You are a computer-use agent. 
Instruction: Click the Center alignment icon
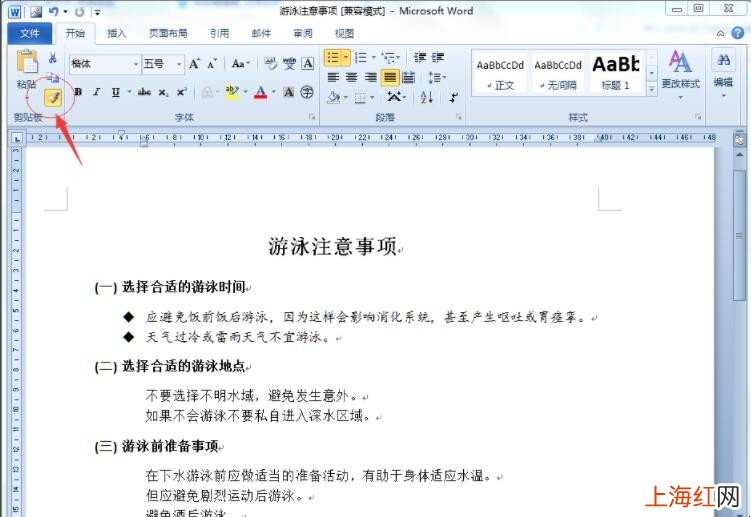352,77
